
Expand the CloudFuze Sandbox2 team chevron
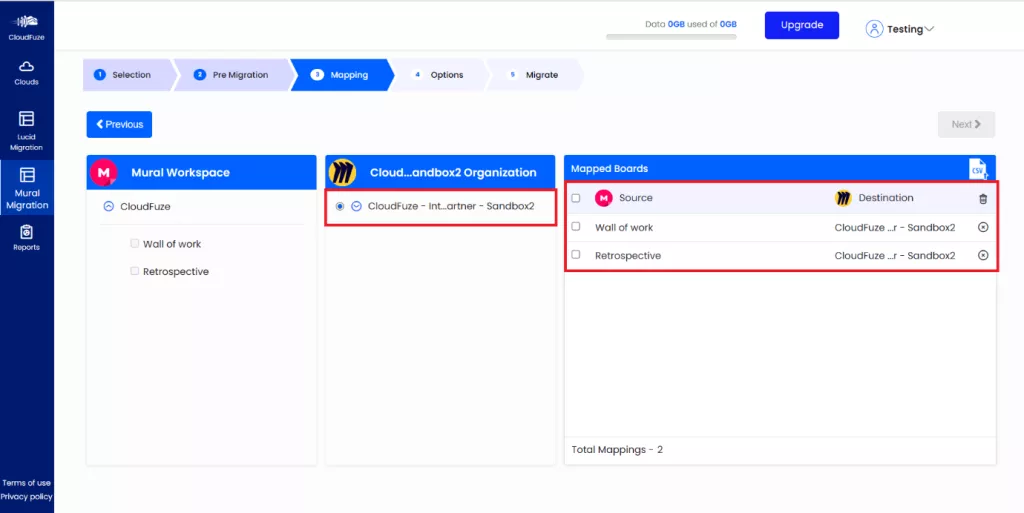click(357, 206)
